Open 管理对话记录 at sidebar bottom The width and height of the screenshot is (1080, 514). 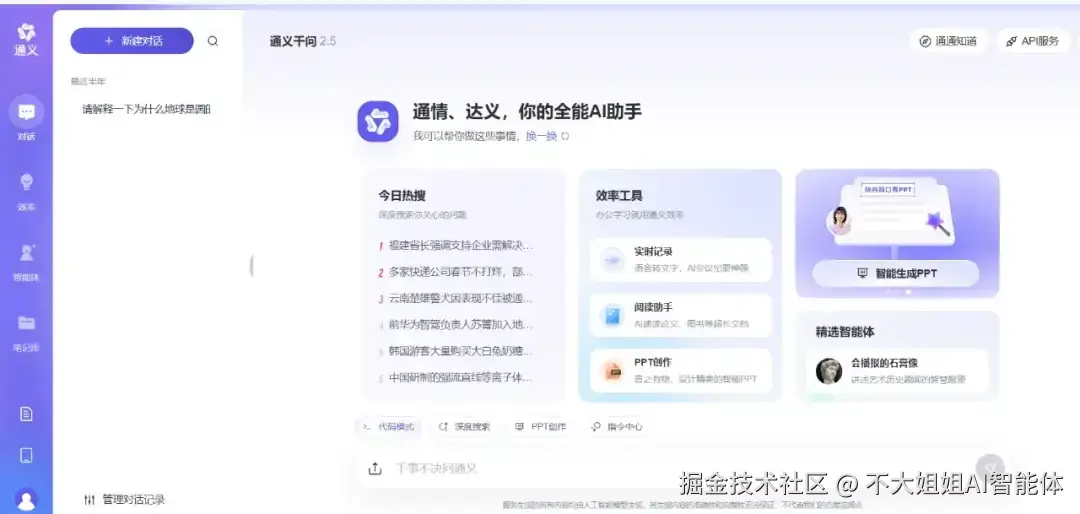coord(124,500)
